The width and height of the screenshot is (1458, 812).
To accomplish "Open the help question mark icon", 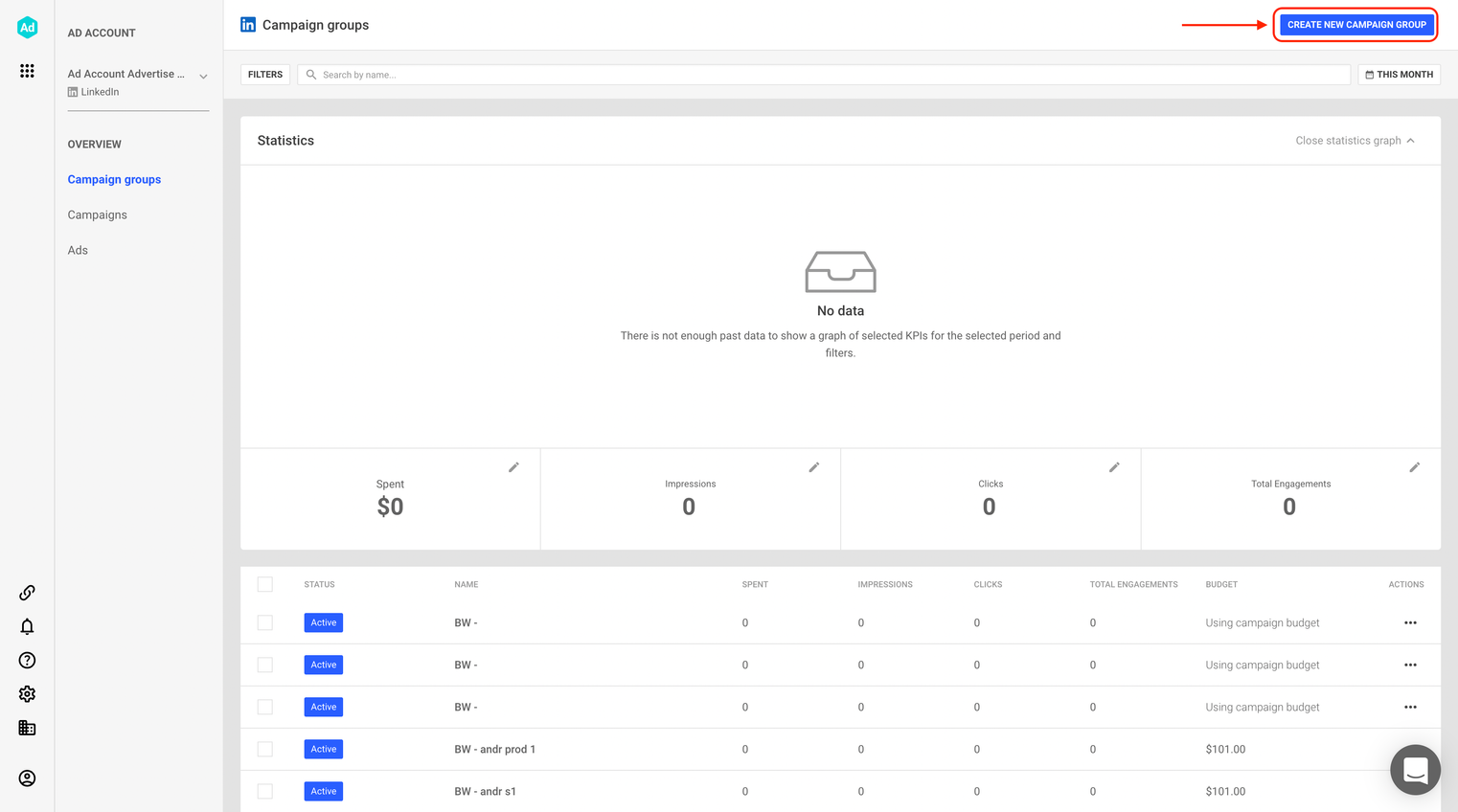I will (27, 660).
